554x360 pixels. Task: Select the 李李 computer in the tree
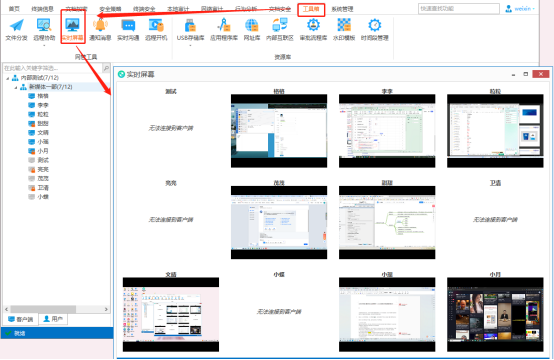pyautogui.click(x=39, y=105)
